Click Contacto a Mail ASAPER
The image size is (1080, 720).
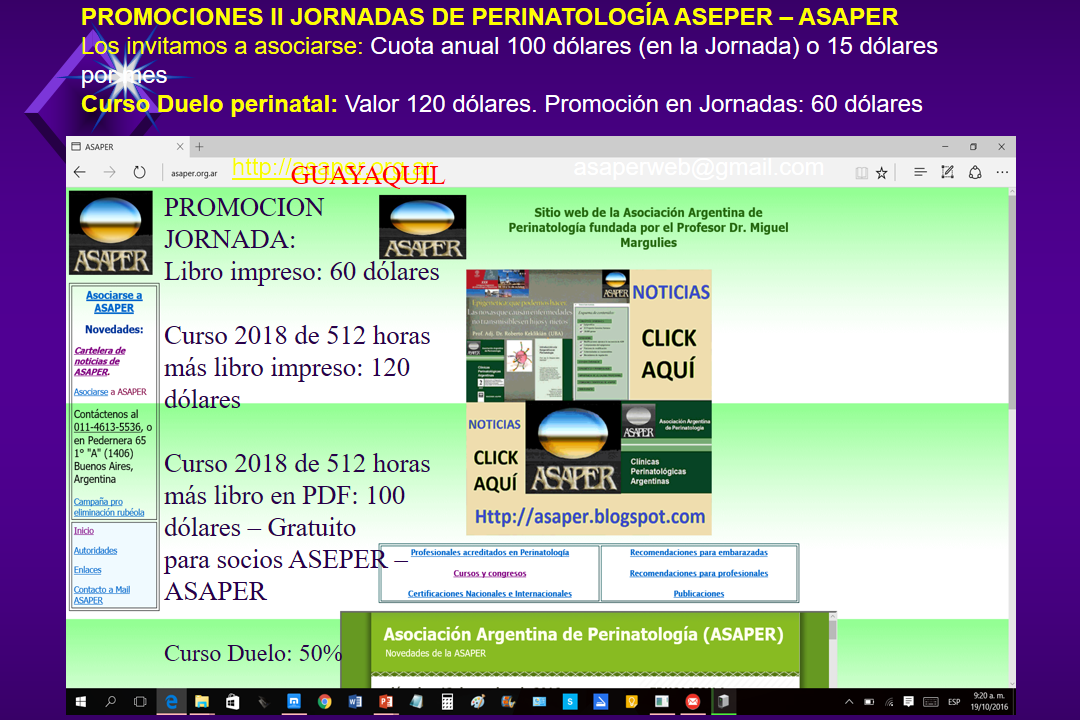102,595
